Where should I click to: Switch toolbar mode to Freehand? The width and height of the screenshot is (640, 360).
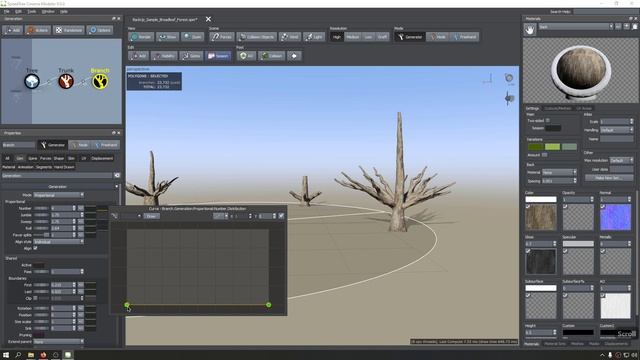tap(464, 37)
